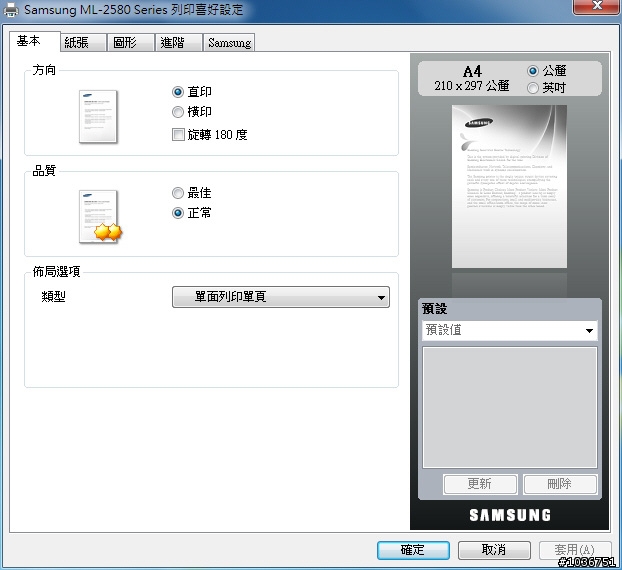Image resolution: width=622 pixels, height=570 pixels.
Task: Click the A4 paper size label
Action: pos(472,71)
